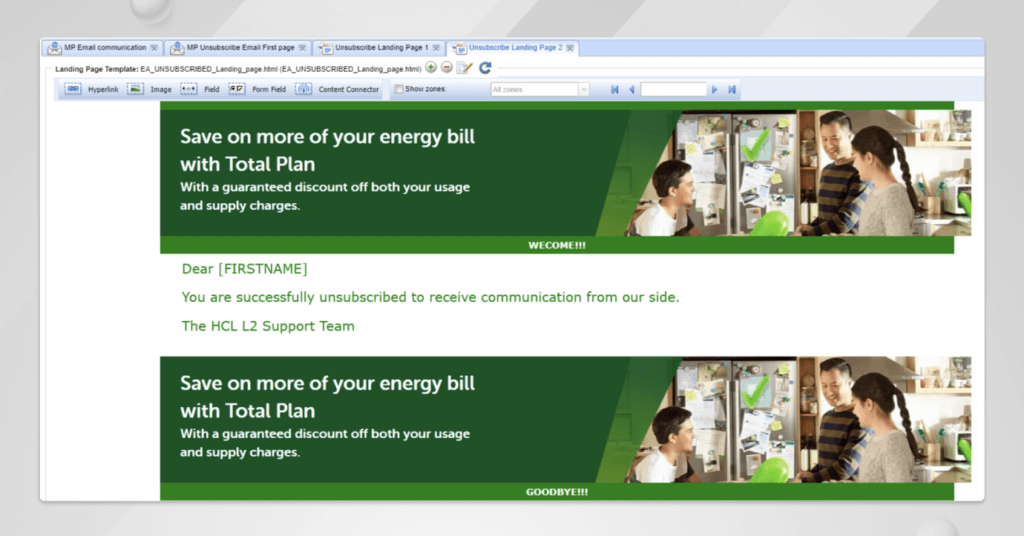The height and width of the screenshot is (536, 1024).
Task: Click the red remove template icon
Action: pos(446,68)
